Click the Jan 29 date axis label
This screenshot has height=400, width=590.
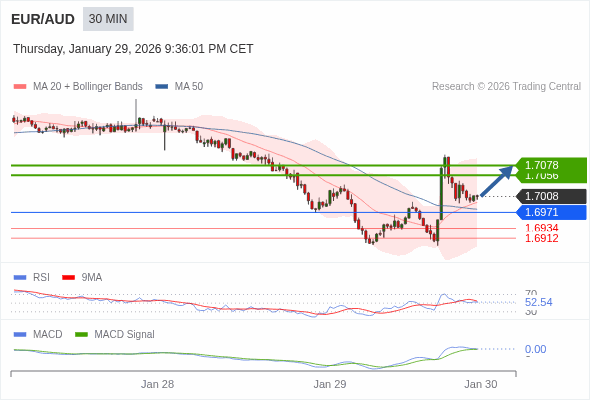330,384
